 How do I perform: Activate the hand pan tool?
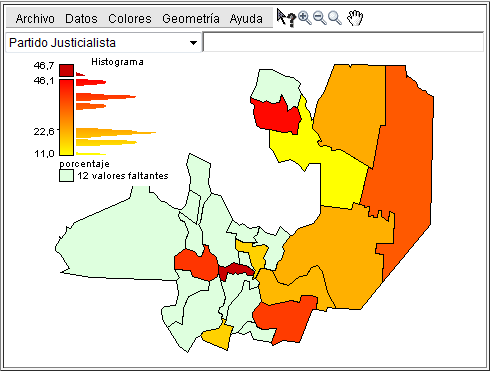tap(355, 18)
